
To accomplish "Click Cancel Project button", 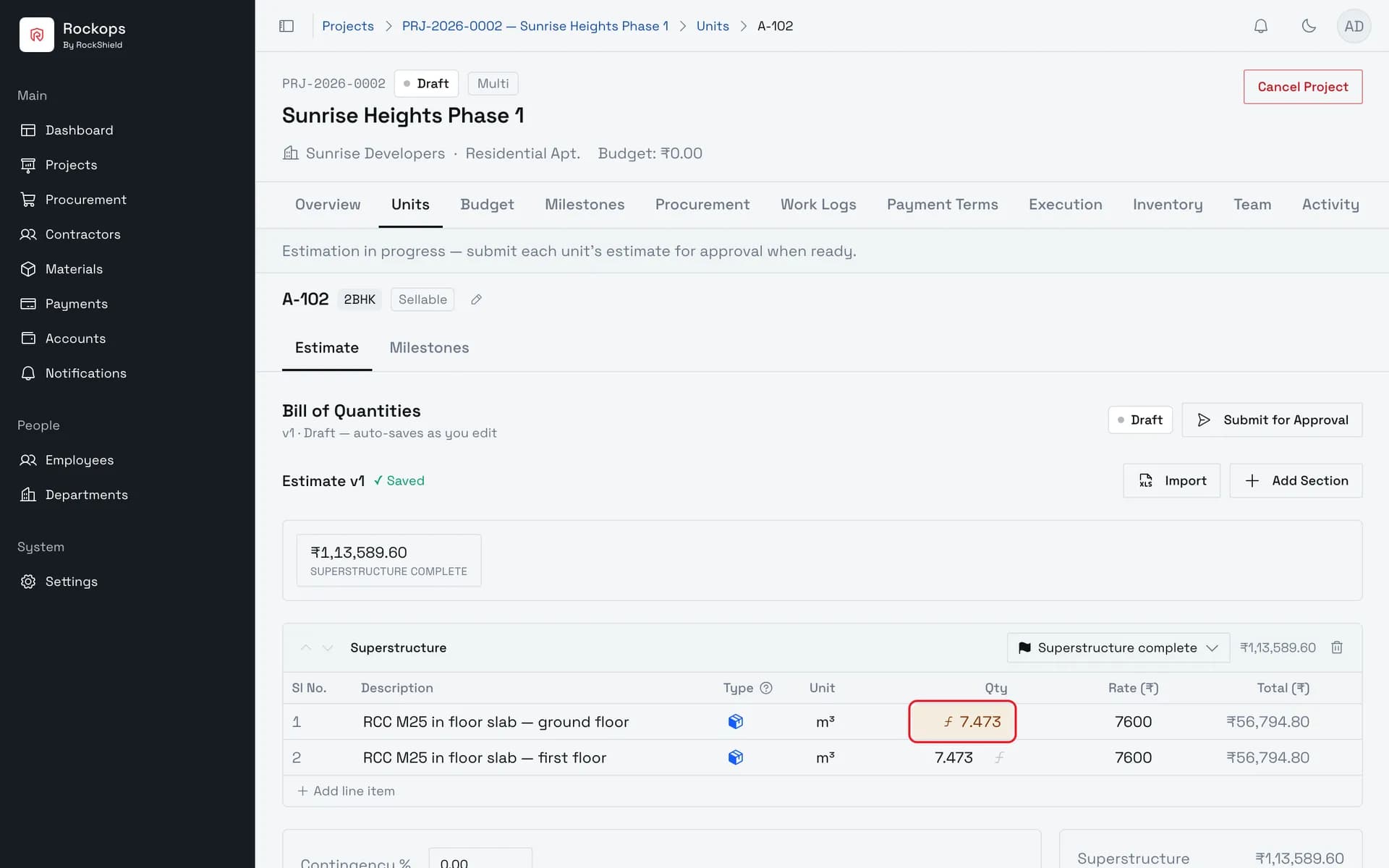I will (1302, 87).
